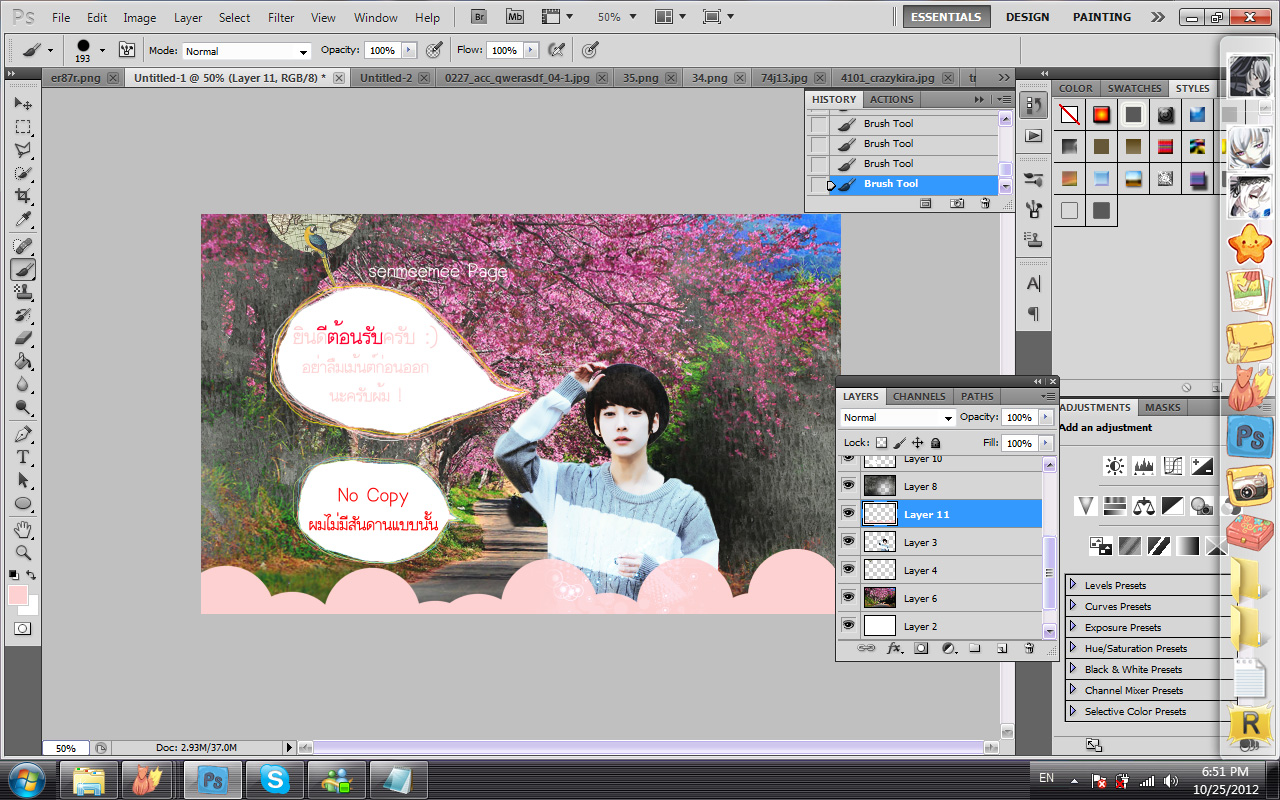The image size is (1280, 800).
Task: Apply the Default Style (None) swatch
Action: point(1070,115)
